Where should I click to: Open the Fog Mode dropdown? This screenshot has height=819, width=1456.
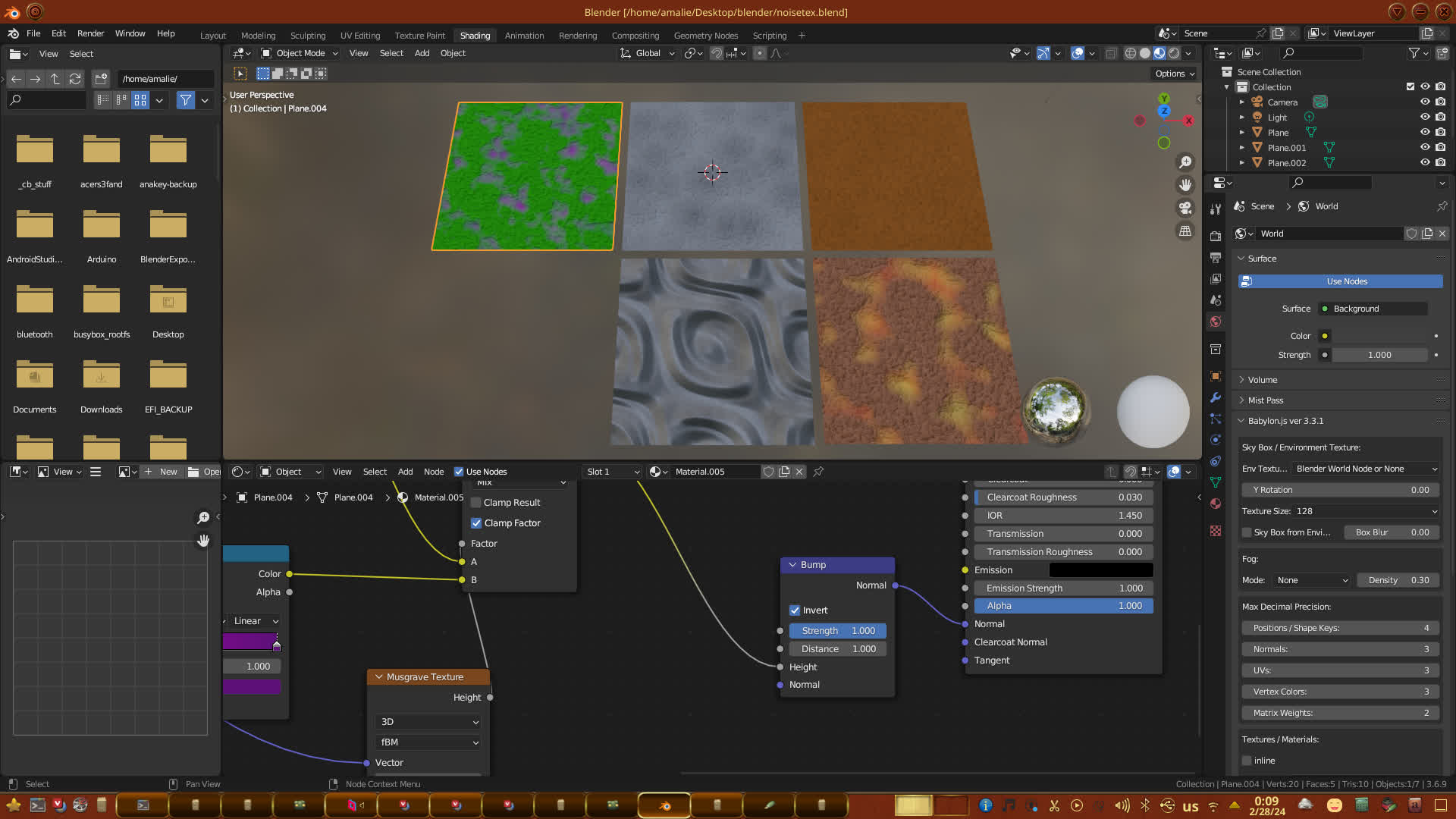point(1312,580)
